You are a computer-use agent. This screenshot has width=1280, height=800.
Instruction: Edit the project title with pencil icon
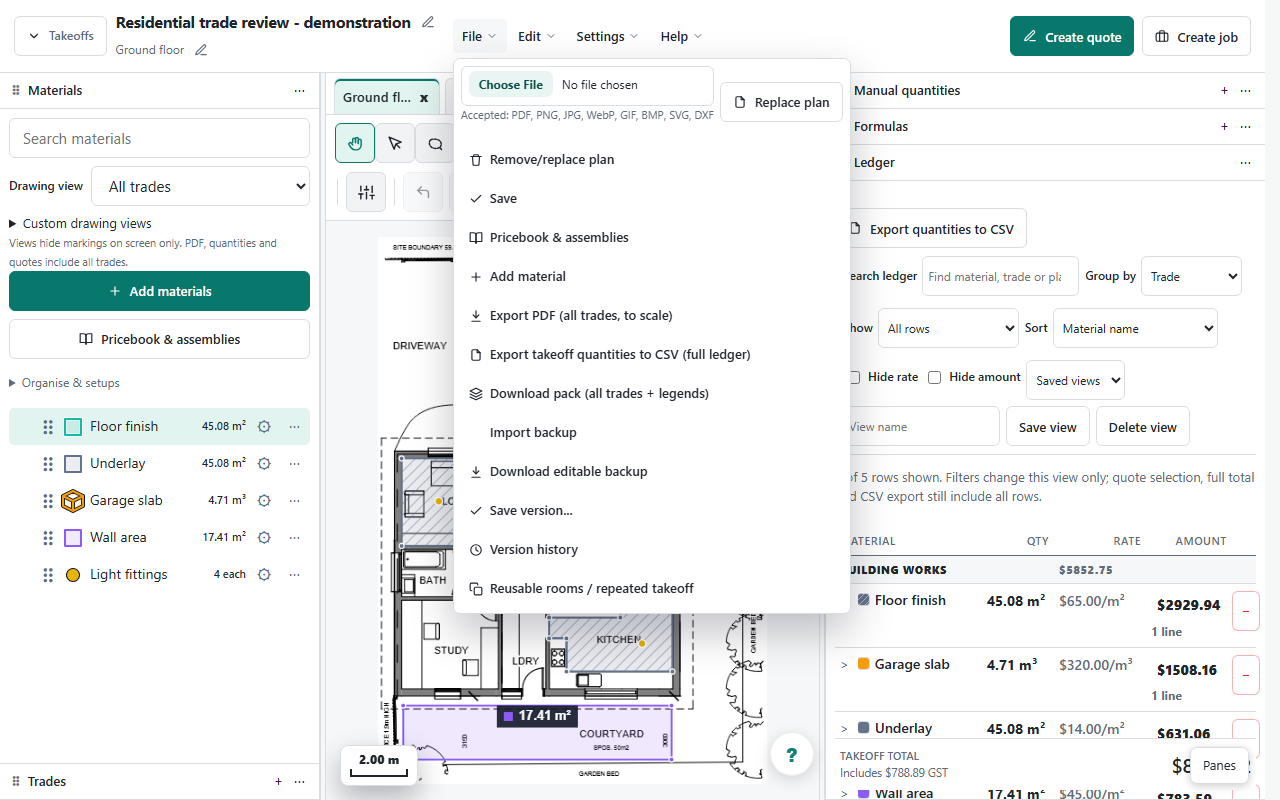pyautogui.click(x=428, y=22)
